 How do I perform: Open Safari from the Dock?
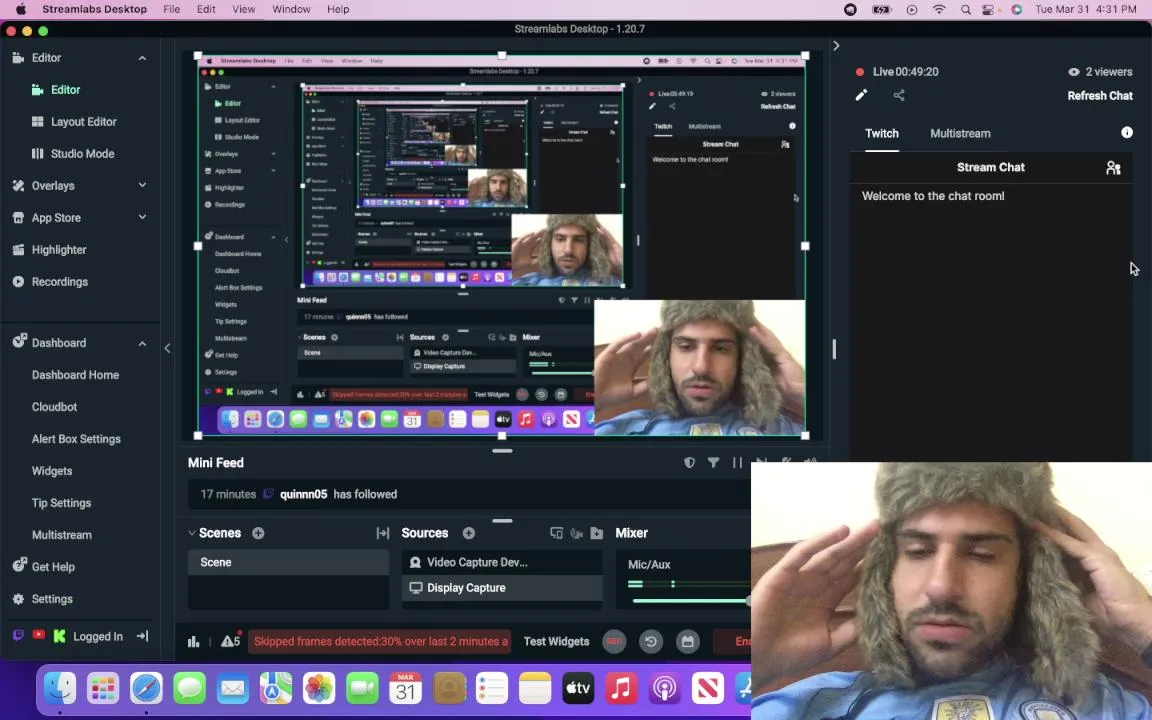click(146, 688)
